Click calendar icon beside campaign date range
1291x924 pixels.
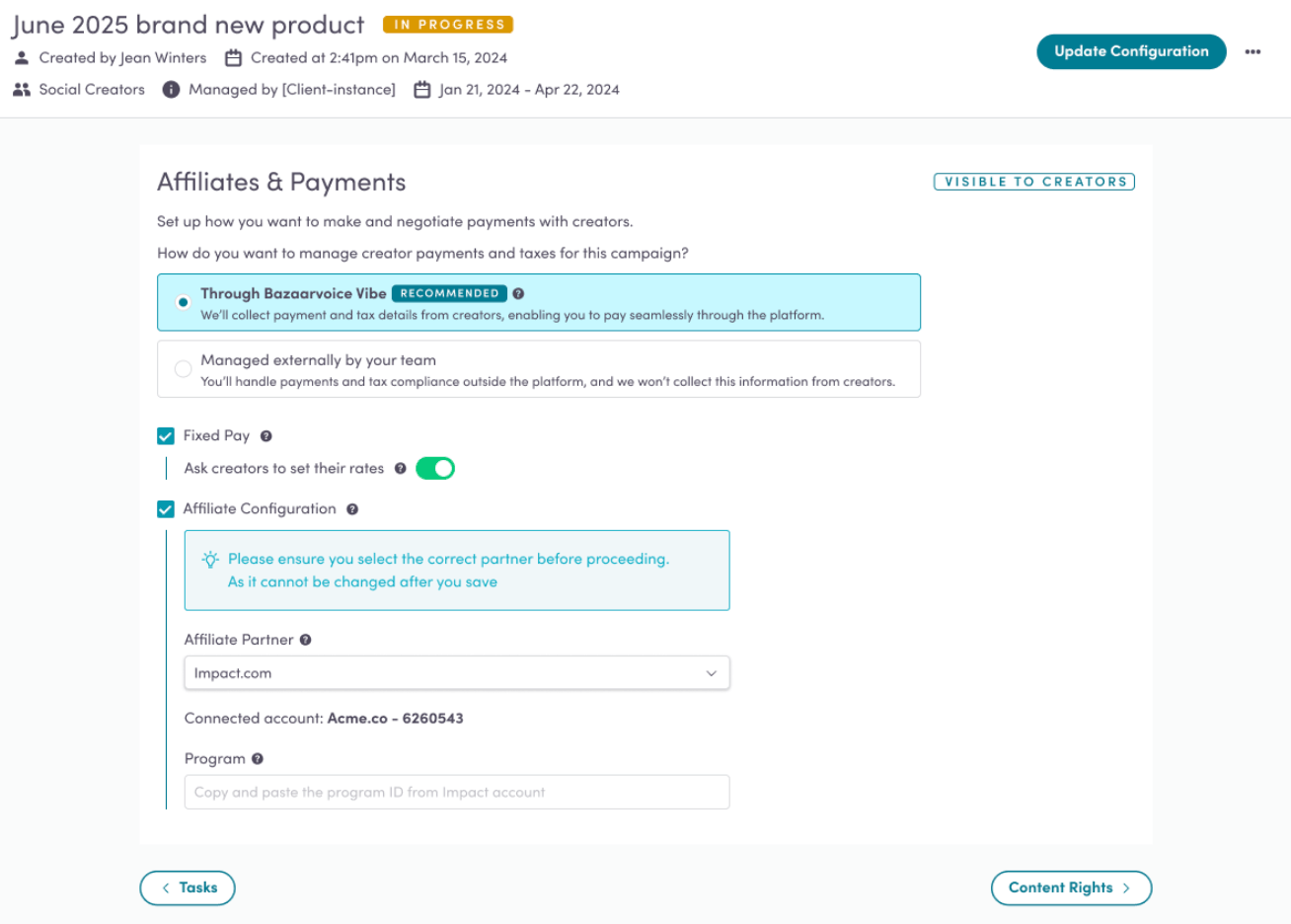click(422, 90)
